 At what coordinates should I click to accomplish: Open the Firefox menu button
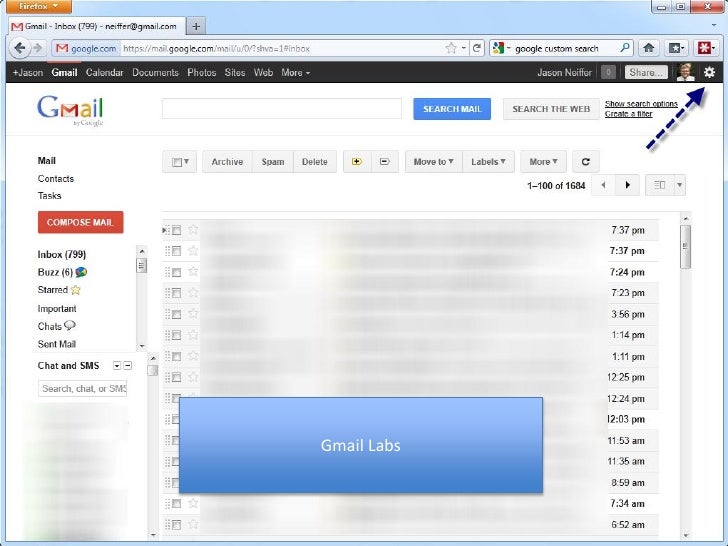[x=39, y=6]
